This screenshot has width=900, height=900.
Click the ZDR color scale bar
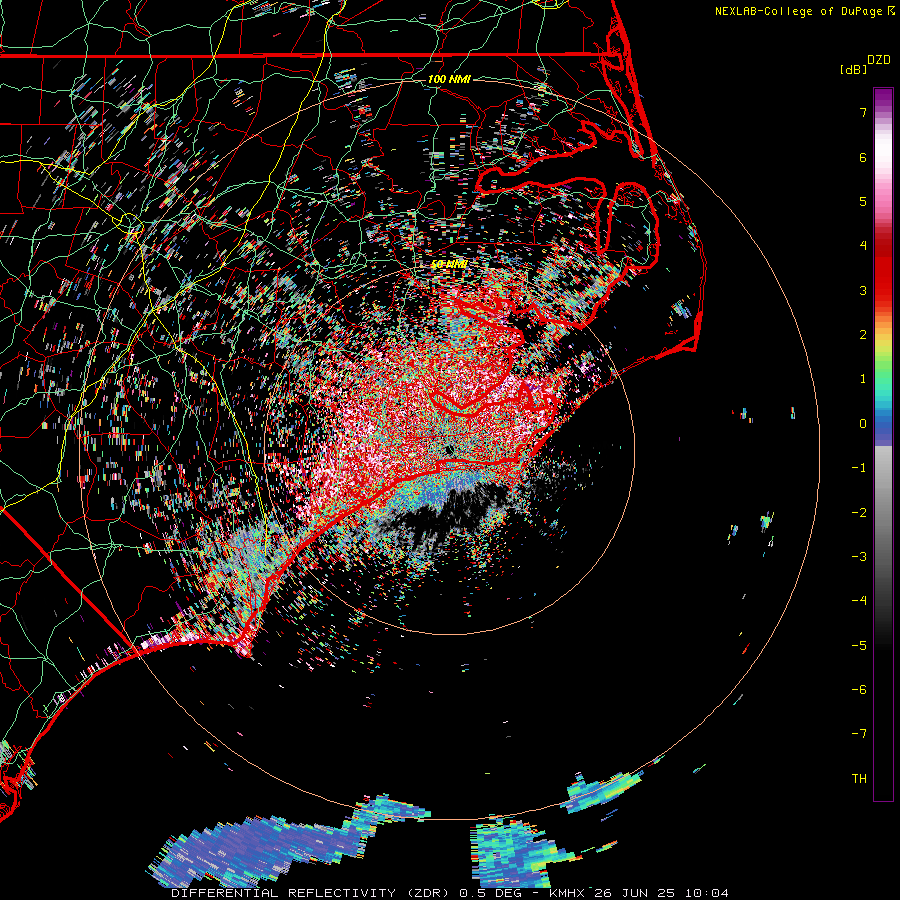(883, 444)
